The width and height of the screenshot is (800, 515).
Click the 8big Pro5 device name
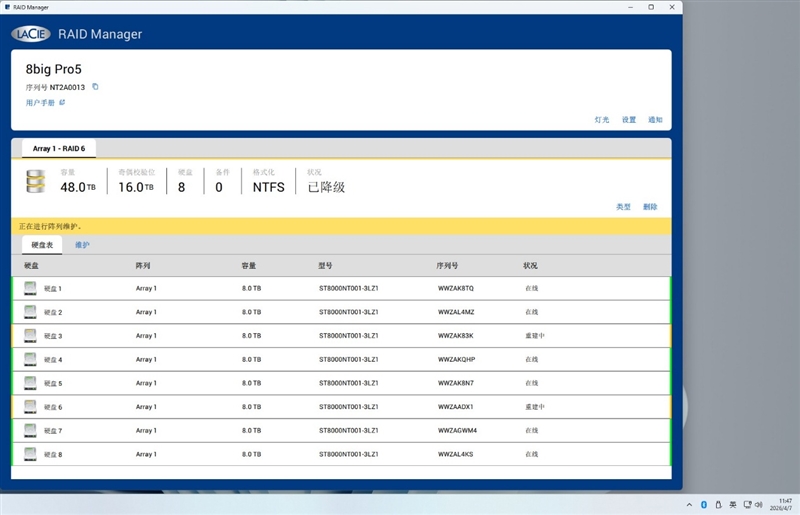tap(54, 69)
